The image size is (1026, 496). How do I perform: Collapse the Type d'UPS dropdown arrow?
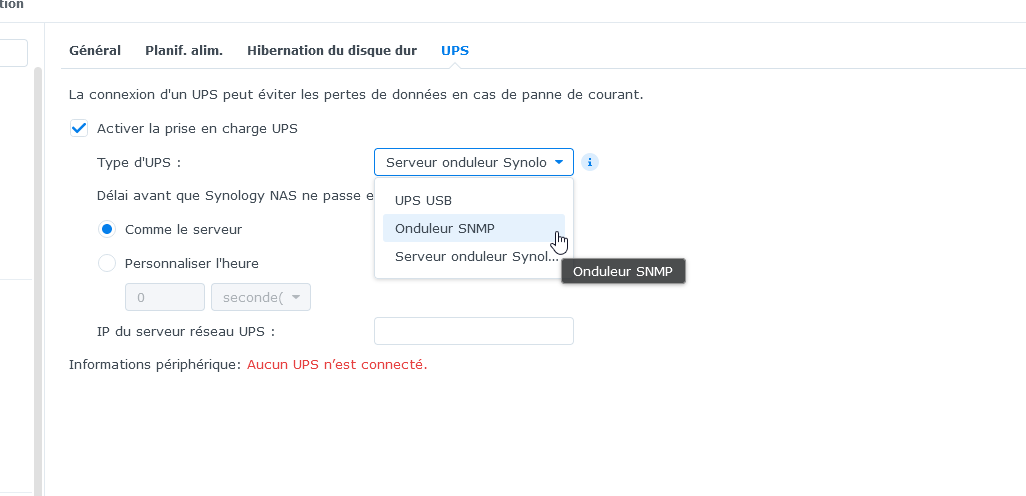pyautogui.click(x=558, y=162)
